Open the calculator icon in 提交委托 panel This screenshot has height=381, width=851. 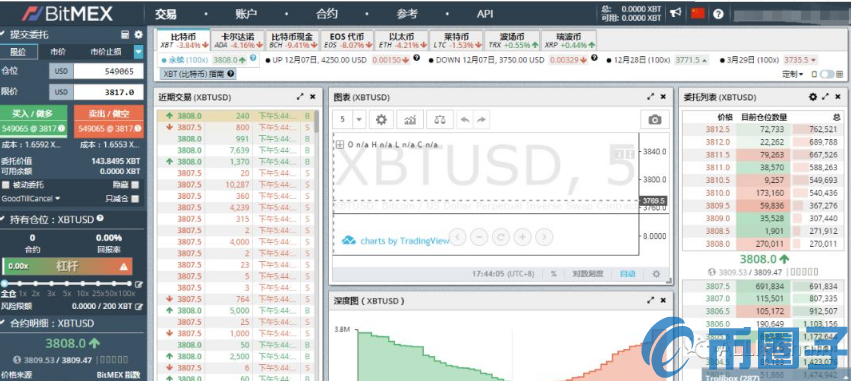click(x=125, y=35)
